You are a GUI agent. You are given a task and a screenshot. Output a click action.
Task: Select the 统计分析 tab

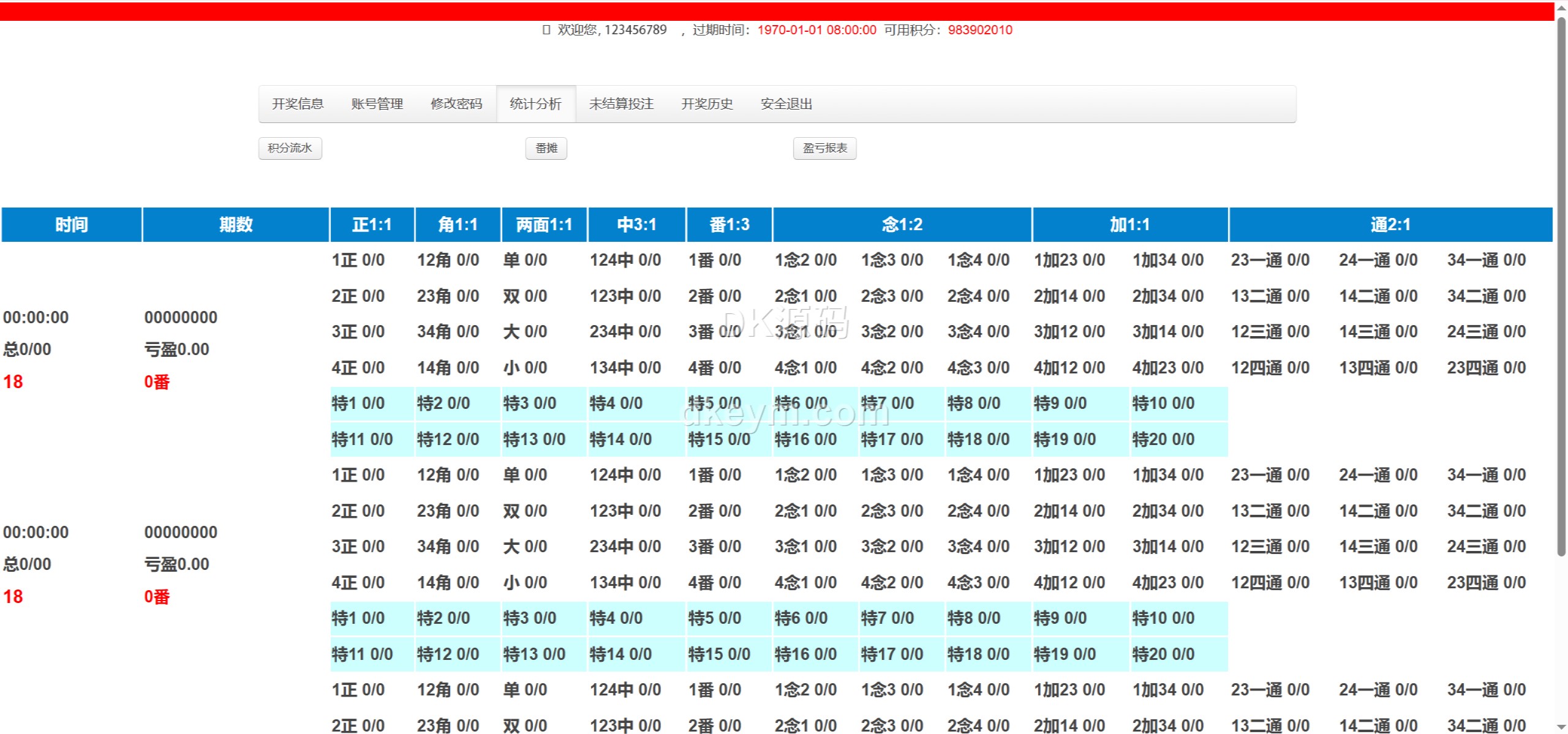coord(535,104)
